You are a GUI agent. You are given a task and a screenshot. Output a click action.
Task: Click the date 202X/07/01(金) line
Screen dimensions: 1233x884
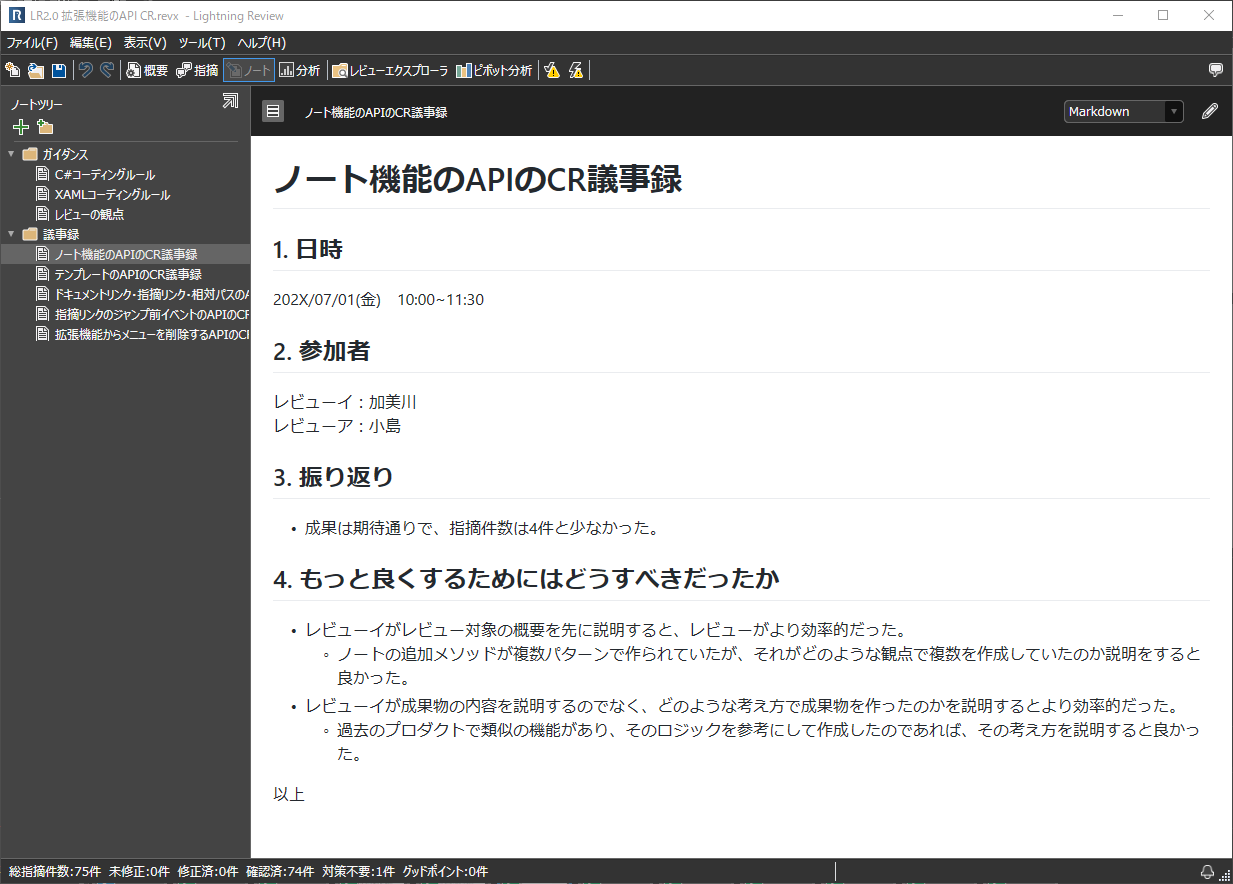[378, 299]
